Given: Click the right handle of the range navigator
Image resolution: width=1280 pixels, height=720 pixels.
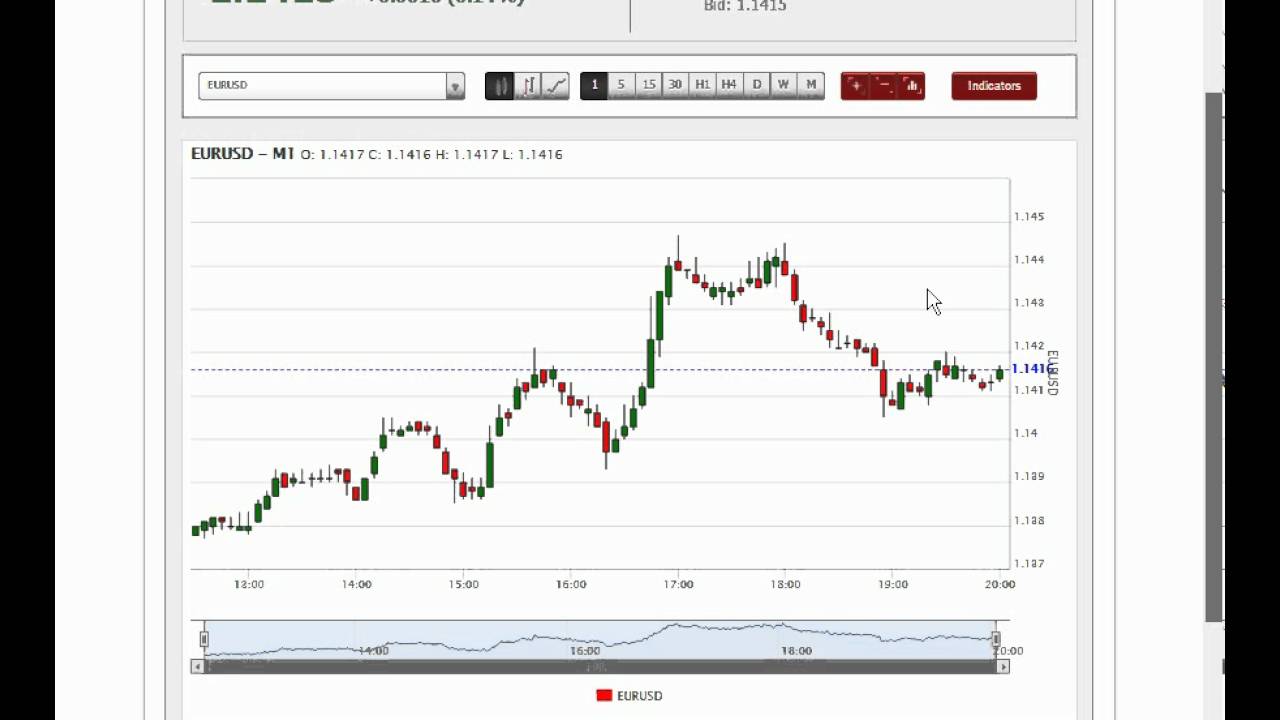Looking at the screenshot, I should (996, 639).
